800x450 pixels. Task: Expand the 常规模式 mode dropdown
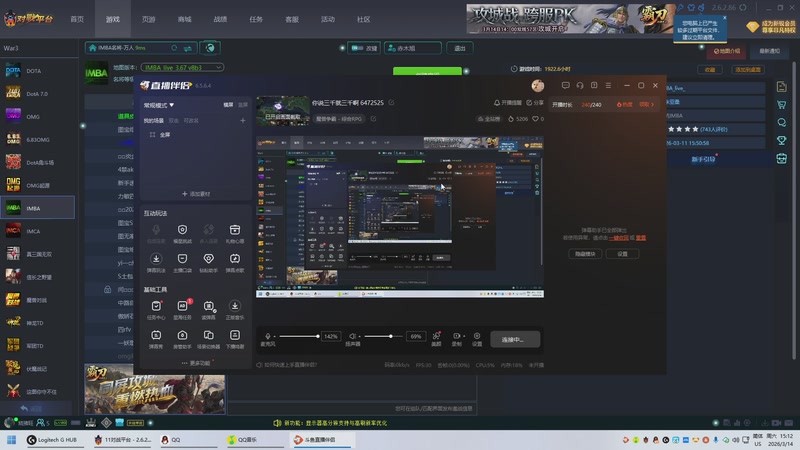click(x=159, y=105)
